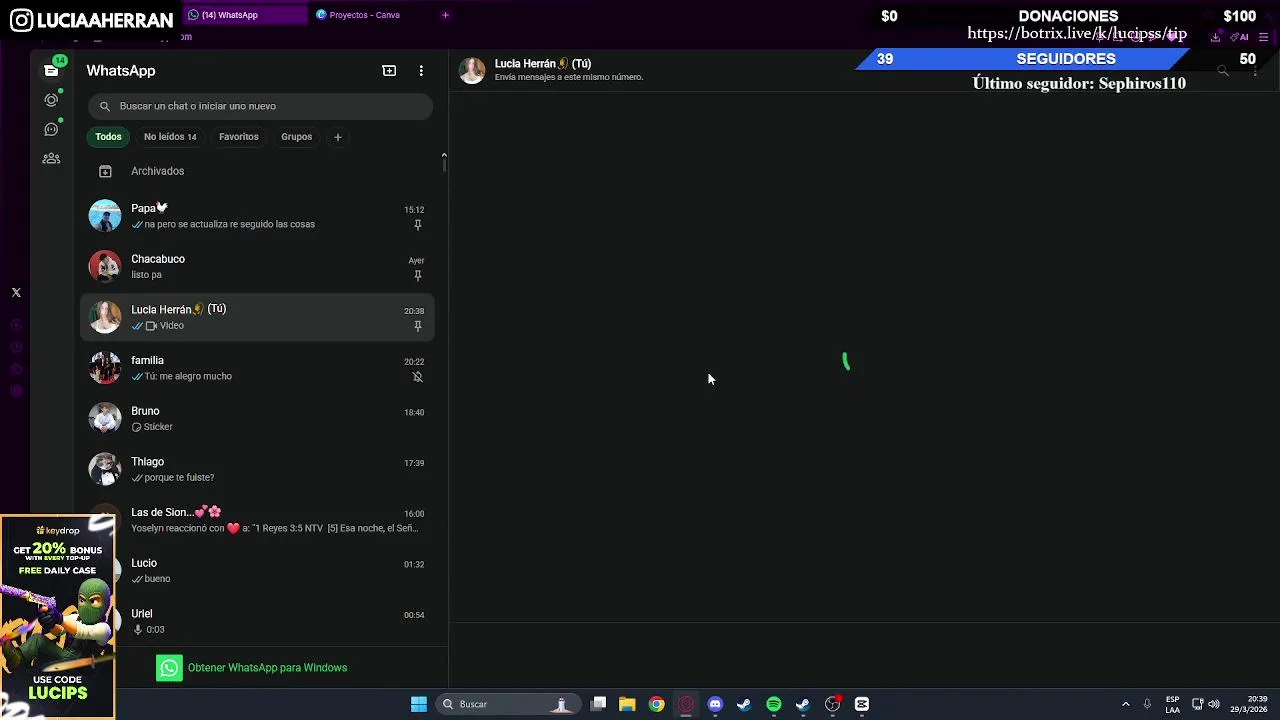Open Google Chrome from the taskbar
This screenshot has height=720, width=1280.
pos(656,704)
